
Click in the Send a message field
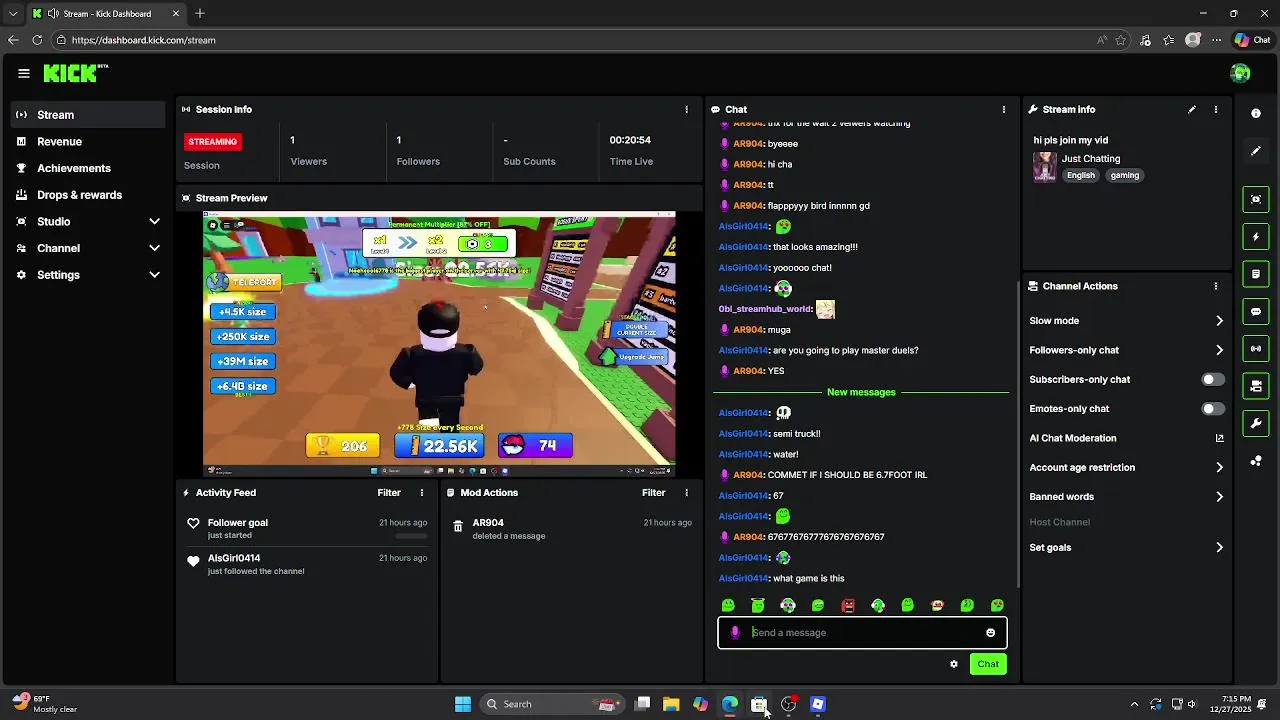[x=862, y=632]
